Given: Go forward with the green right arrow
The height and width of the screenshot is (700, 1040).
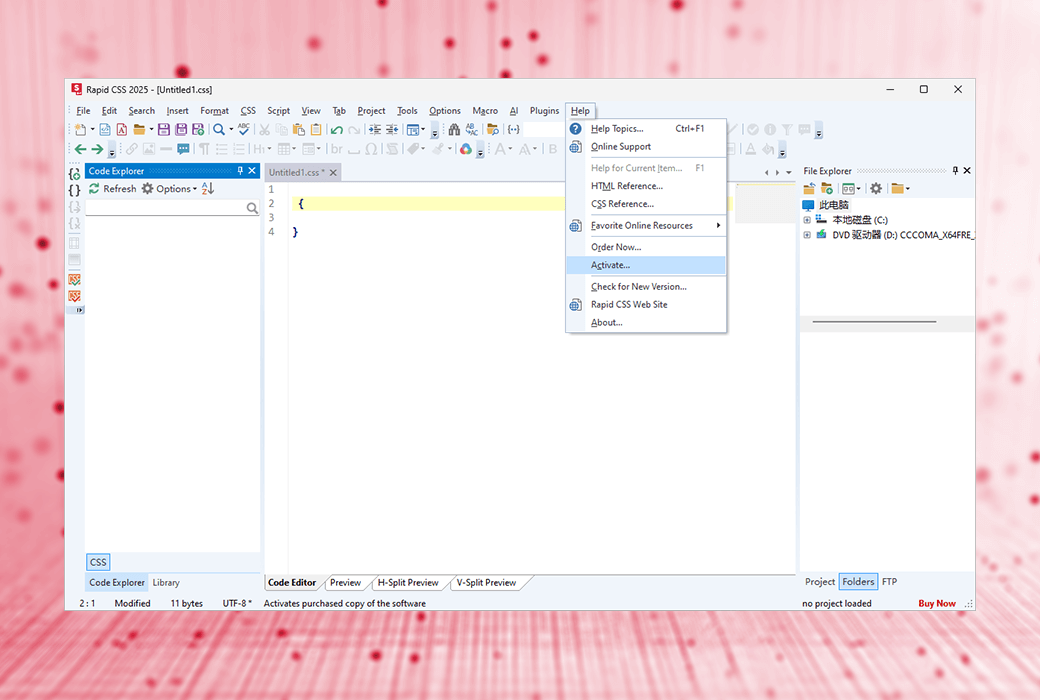Looking at the screenshot, I should point(97,149).
